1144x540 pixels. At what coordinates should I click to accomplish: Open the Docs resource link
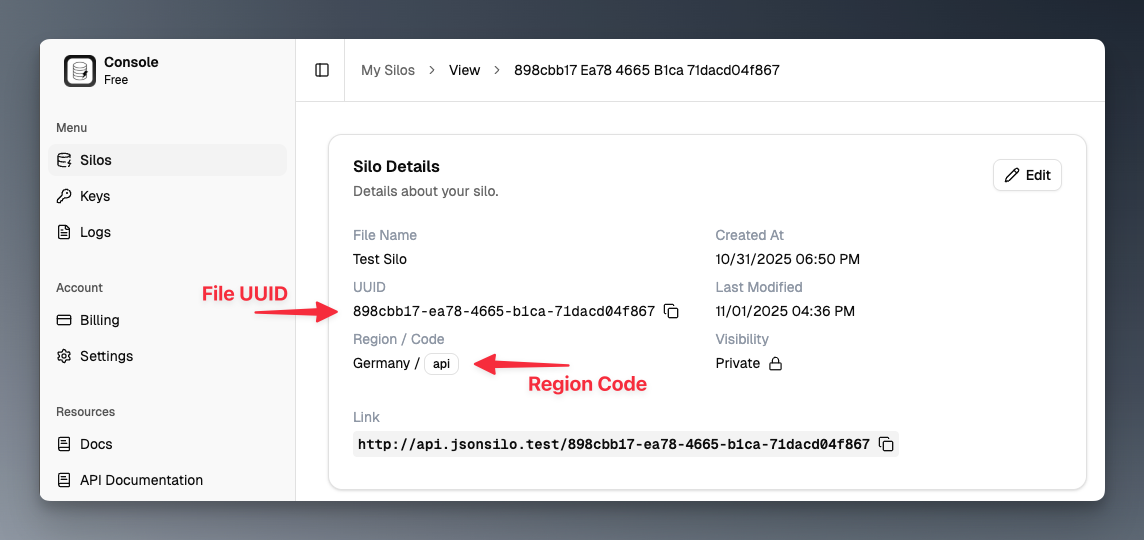(167, 444)
